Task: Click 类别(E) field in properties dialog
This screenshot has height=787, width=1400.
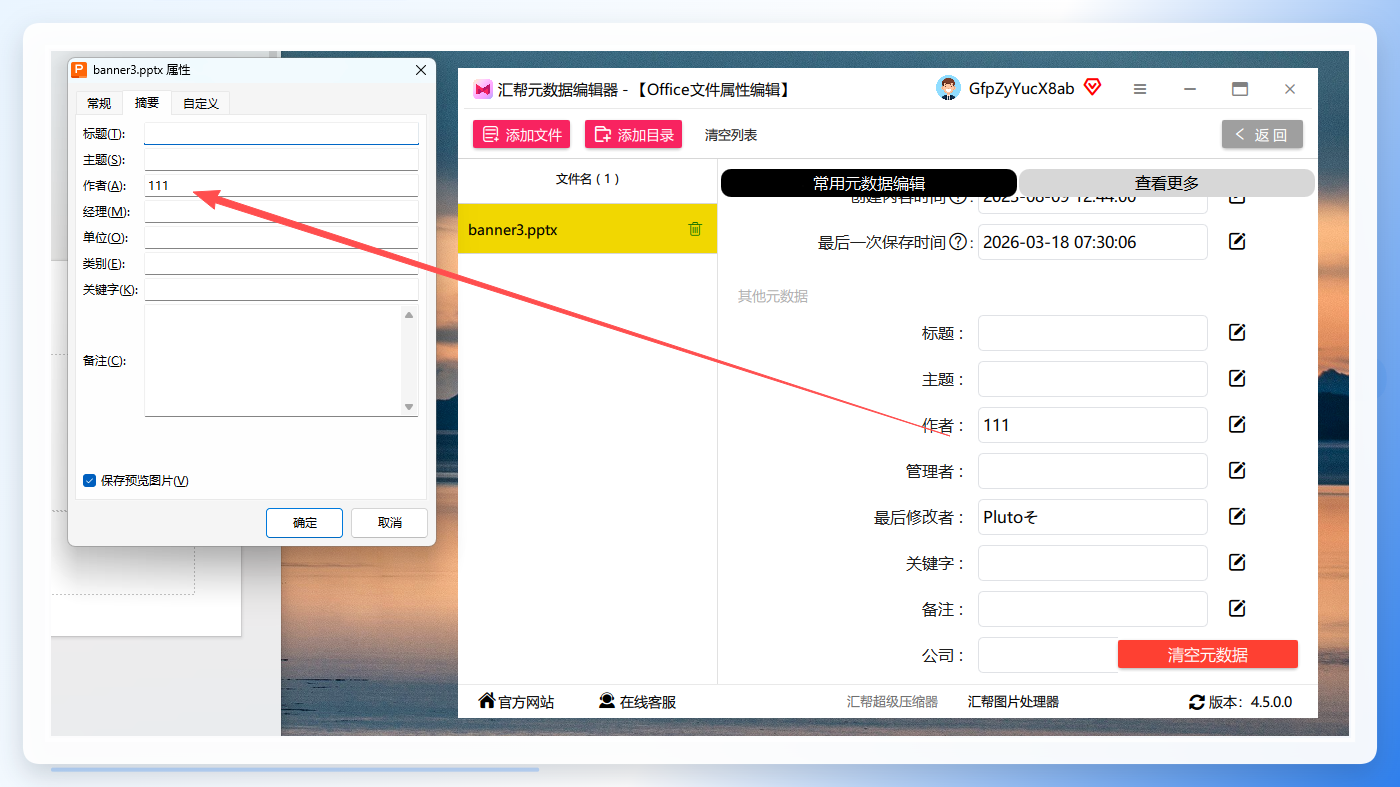Action: point(281,263)
